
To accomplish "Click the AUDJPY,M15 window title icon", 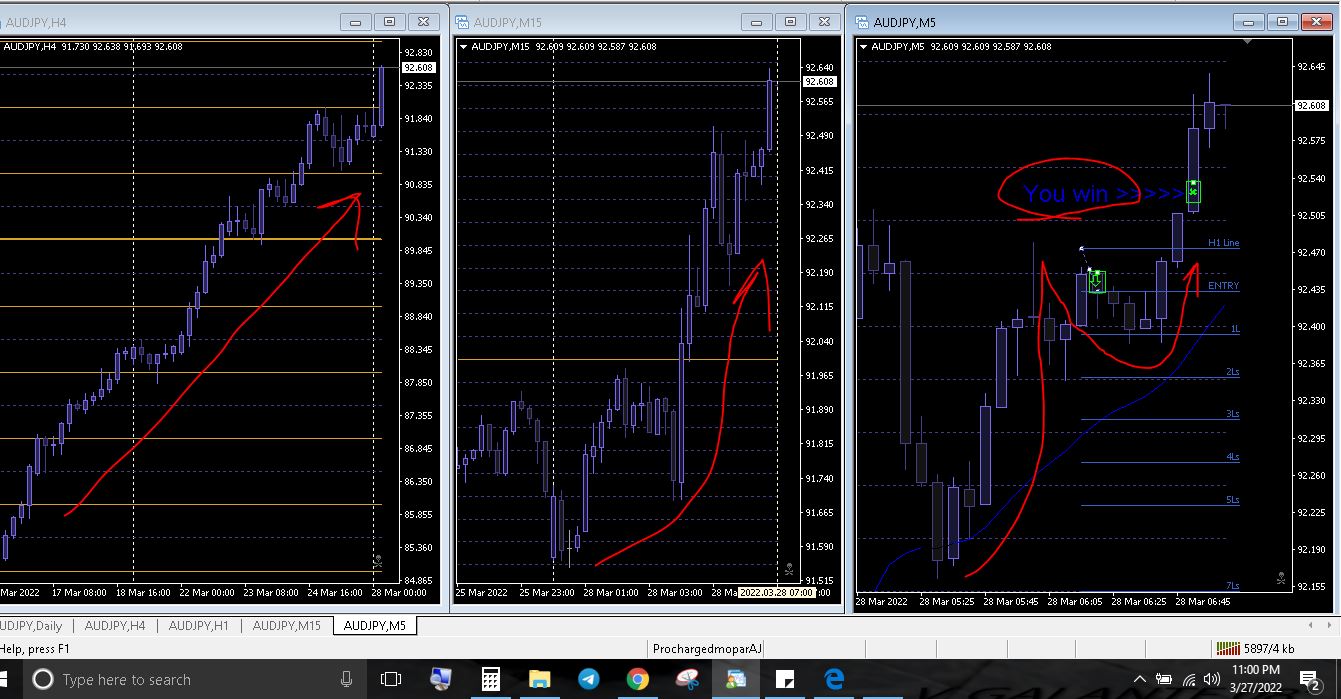I will tap(462, 21).
